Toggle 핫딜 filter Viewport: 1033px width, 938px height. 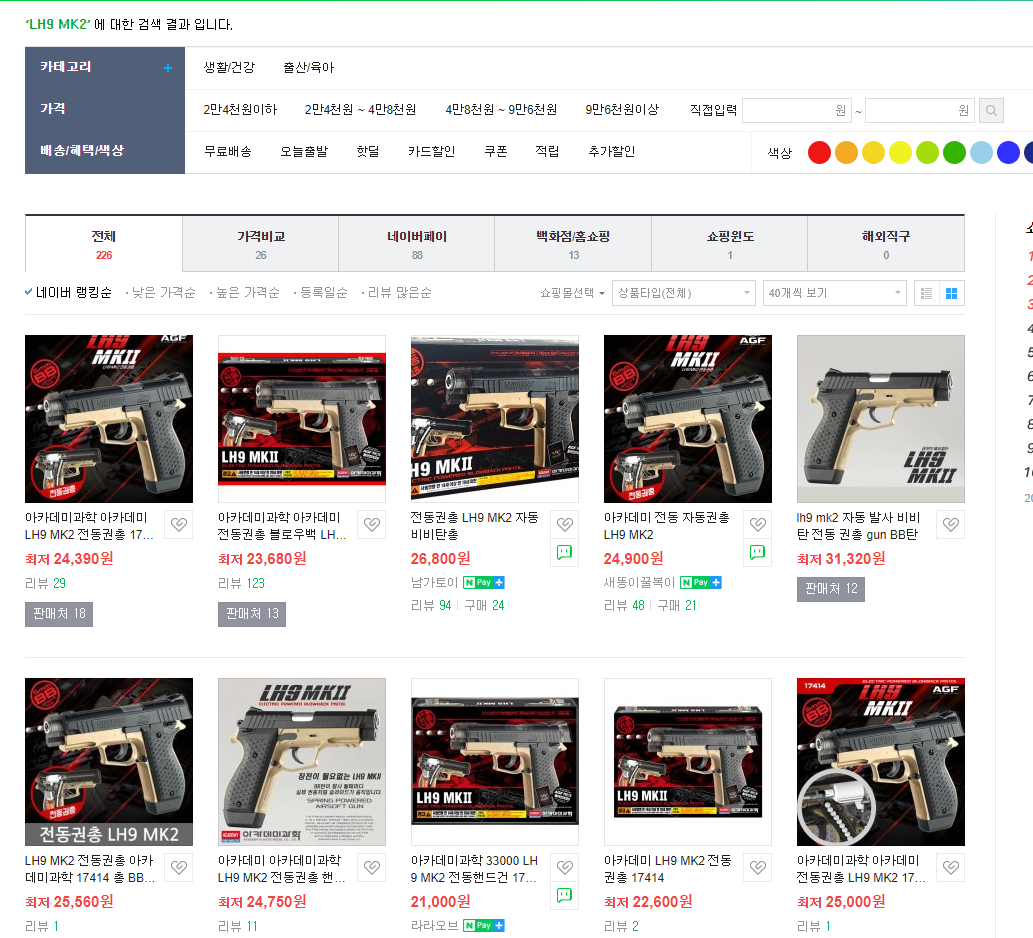click(368, 152)
